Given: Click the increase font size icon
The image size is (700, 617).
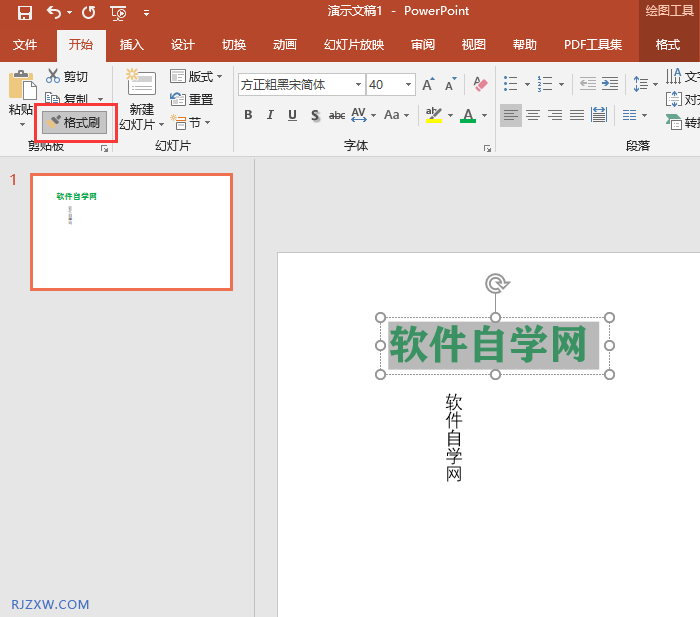Looking at the screenshot, I should tap(428, 85).
